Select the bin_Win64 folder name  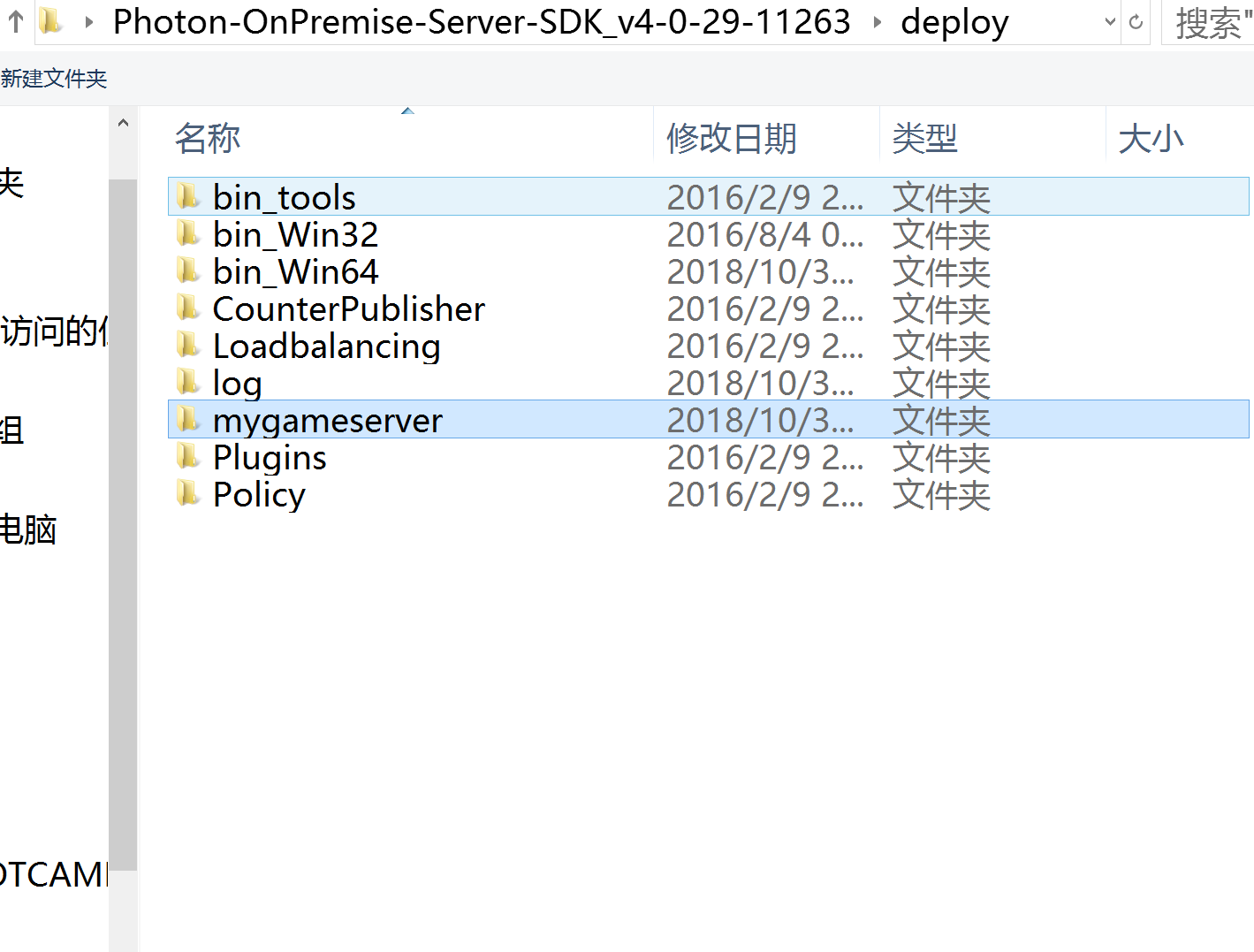click(295, 272)
